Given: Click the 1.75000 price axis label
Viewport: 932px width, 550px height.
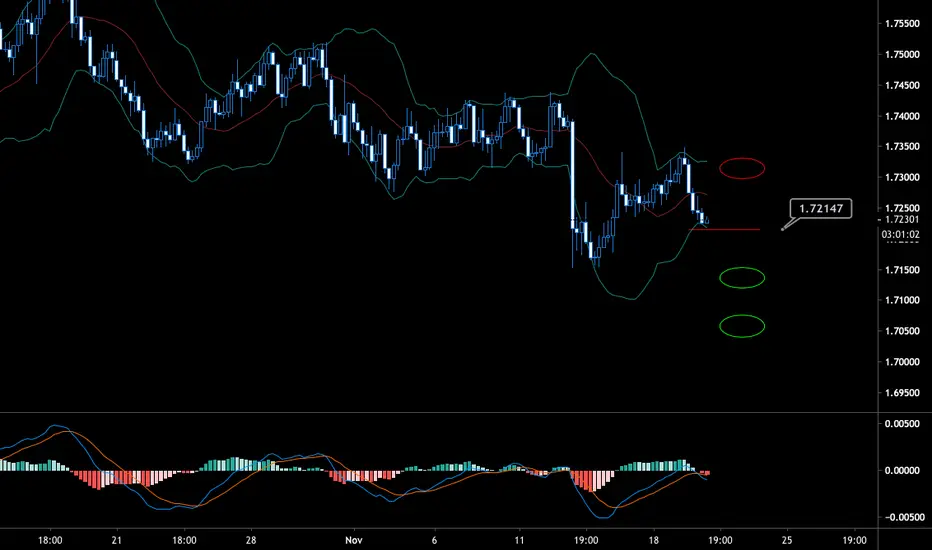Looking at the screenshot, I should (x=902, y=55).
